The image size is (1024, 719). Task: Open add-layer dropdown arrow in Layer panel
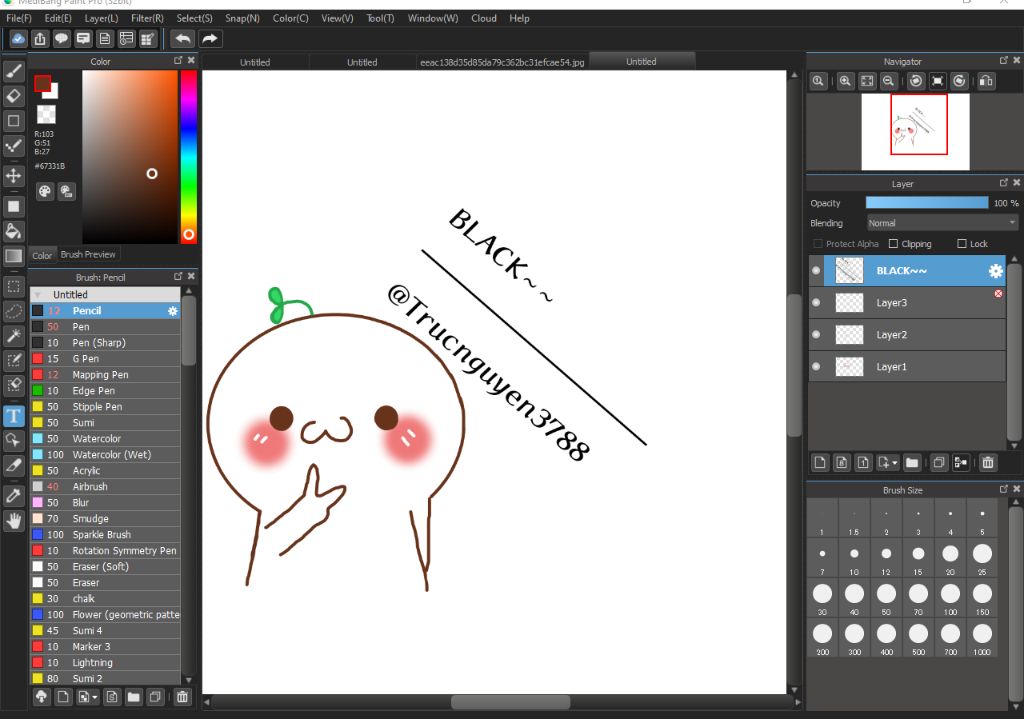(894, 463)
